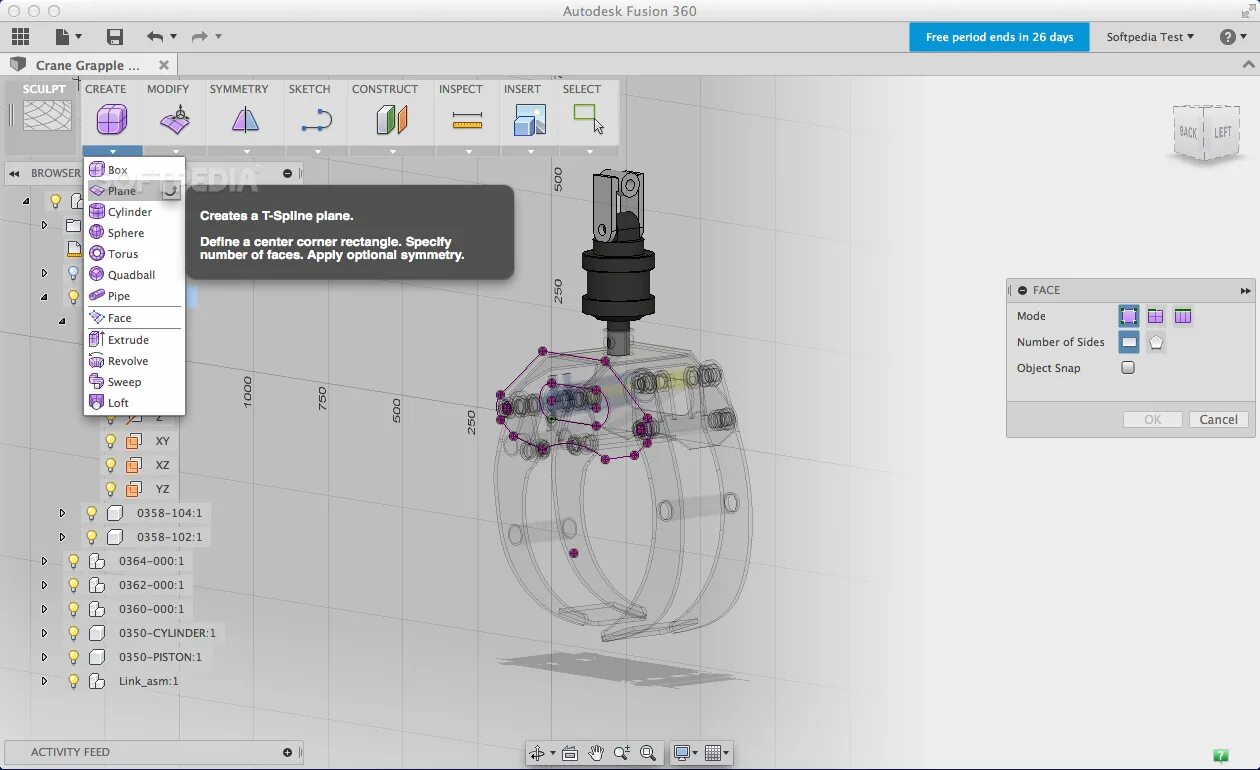Click the Modify edit form icon
This screenshot has height=770, width=1260.
click(x=175, y=122)
